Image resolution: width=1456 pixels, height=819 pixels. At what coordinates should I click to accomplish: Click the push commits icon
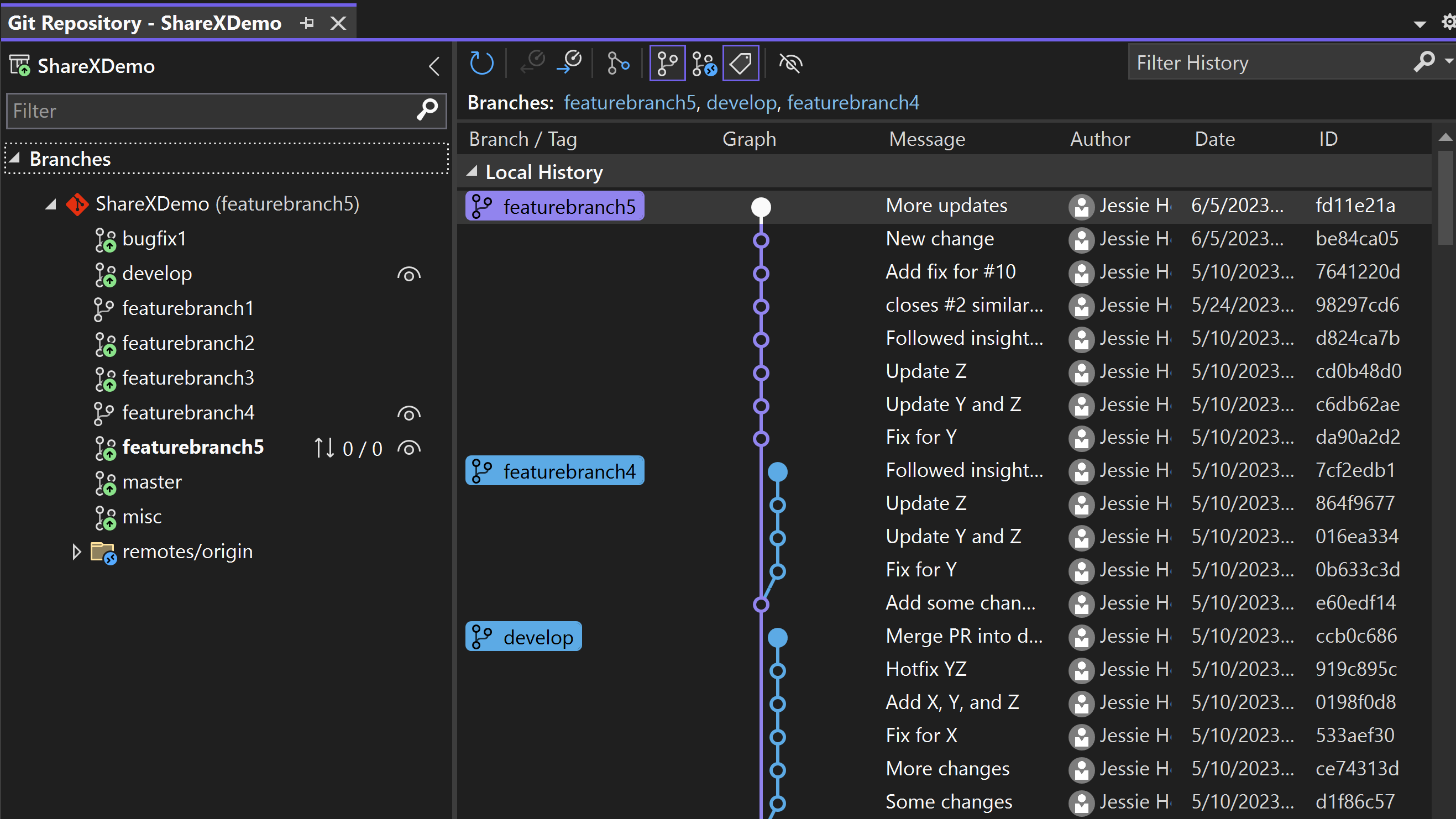[571, 63]
